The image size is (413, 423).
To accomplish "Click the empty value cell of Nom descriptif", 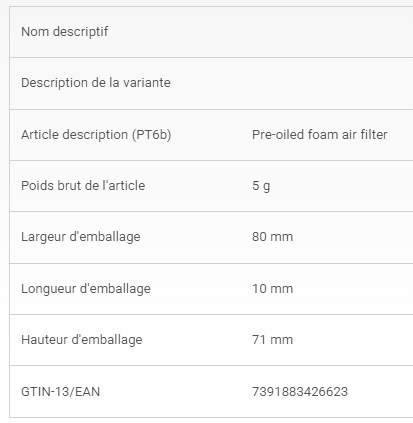I will coord(327,32).
